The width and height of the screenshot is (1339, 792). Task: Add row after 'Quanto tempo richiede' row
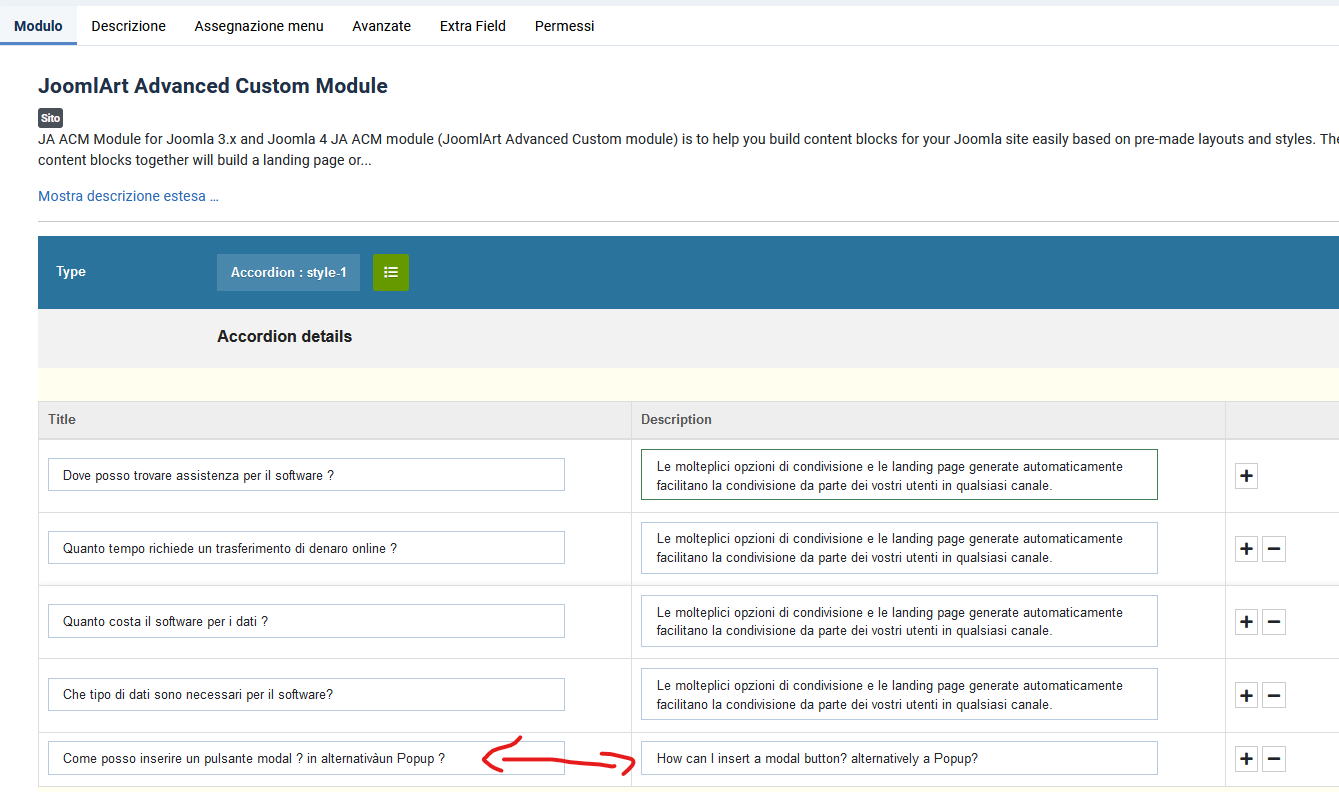pyautogui.click(x=1246, y=549)
